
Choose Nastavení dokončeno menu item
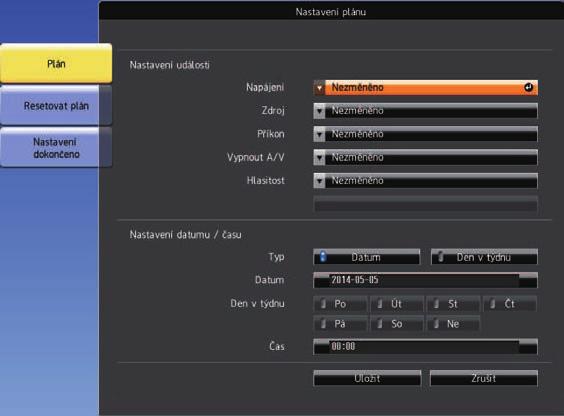click(x=56, y=148)
